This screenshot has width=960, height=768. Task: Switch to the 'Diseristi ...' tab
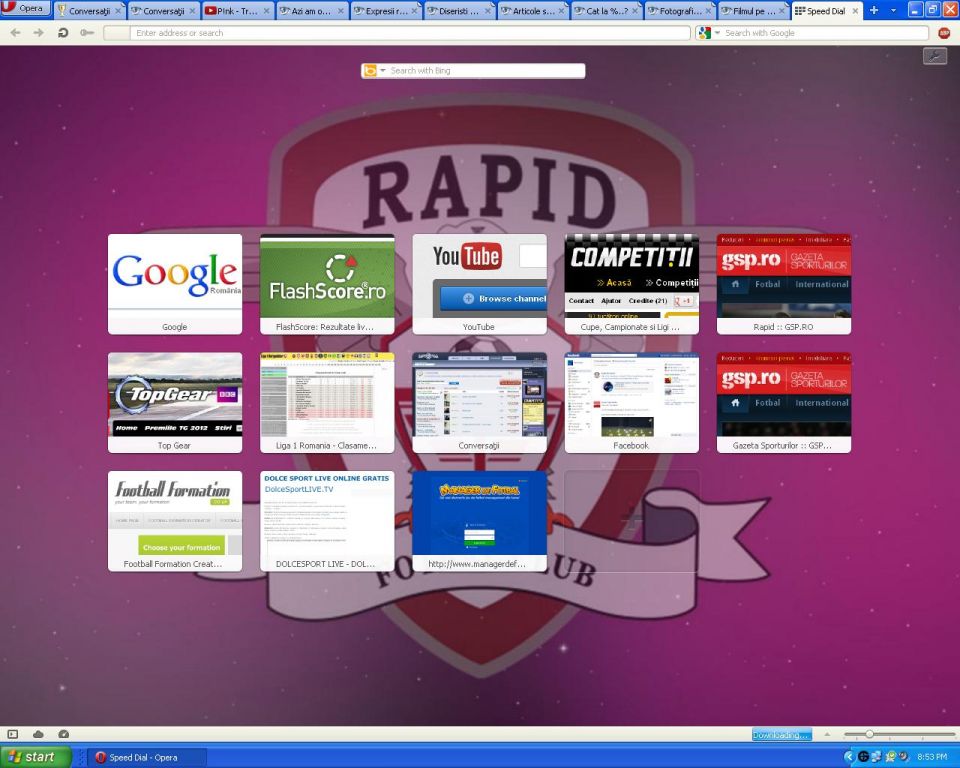[x=459, y=10]
